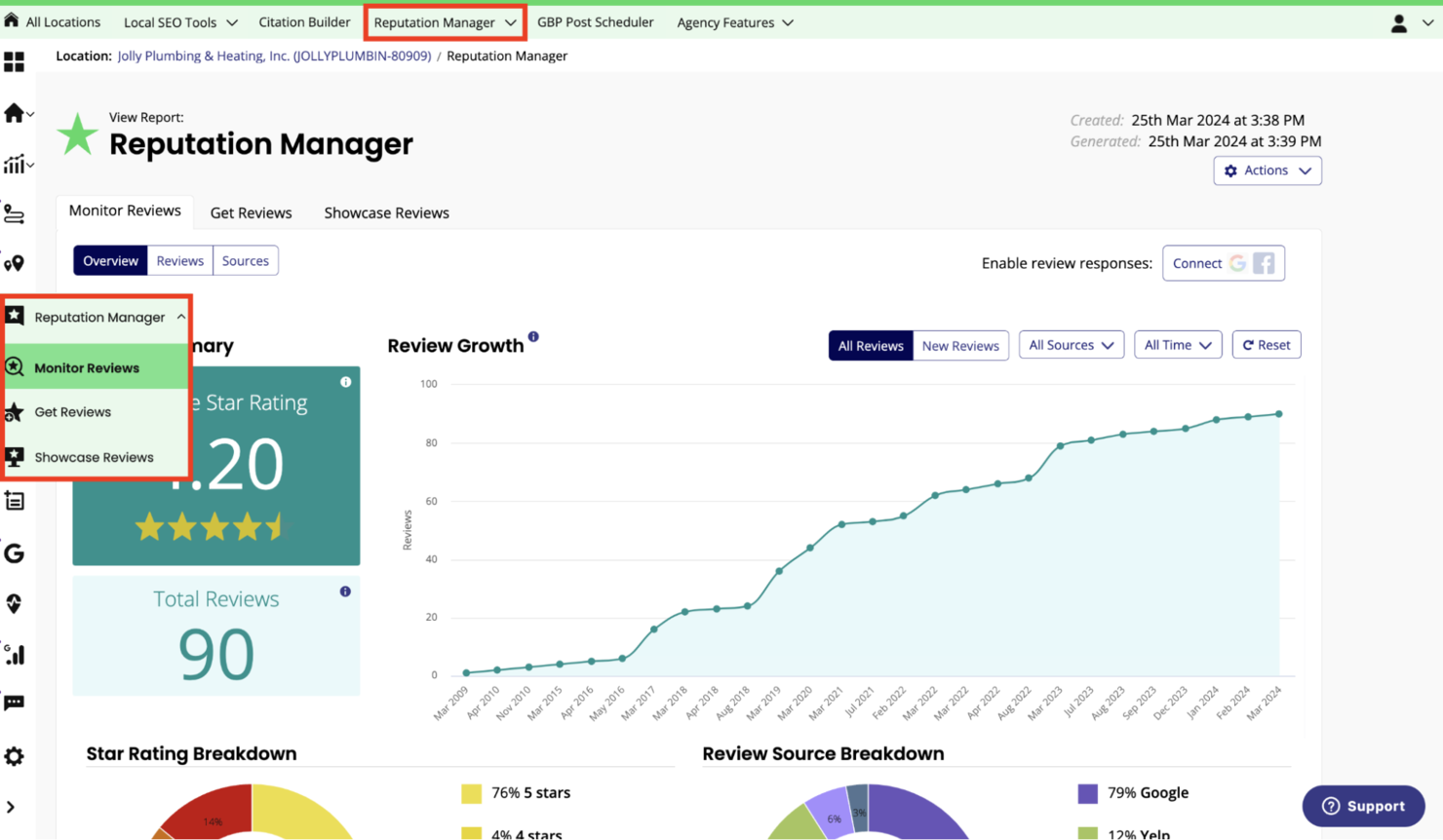Image resolution: width=1443 pixels, height=840 pixels.
Task: Open the Support help button
Action: 1363,806
